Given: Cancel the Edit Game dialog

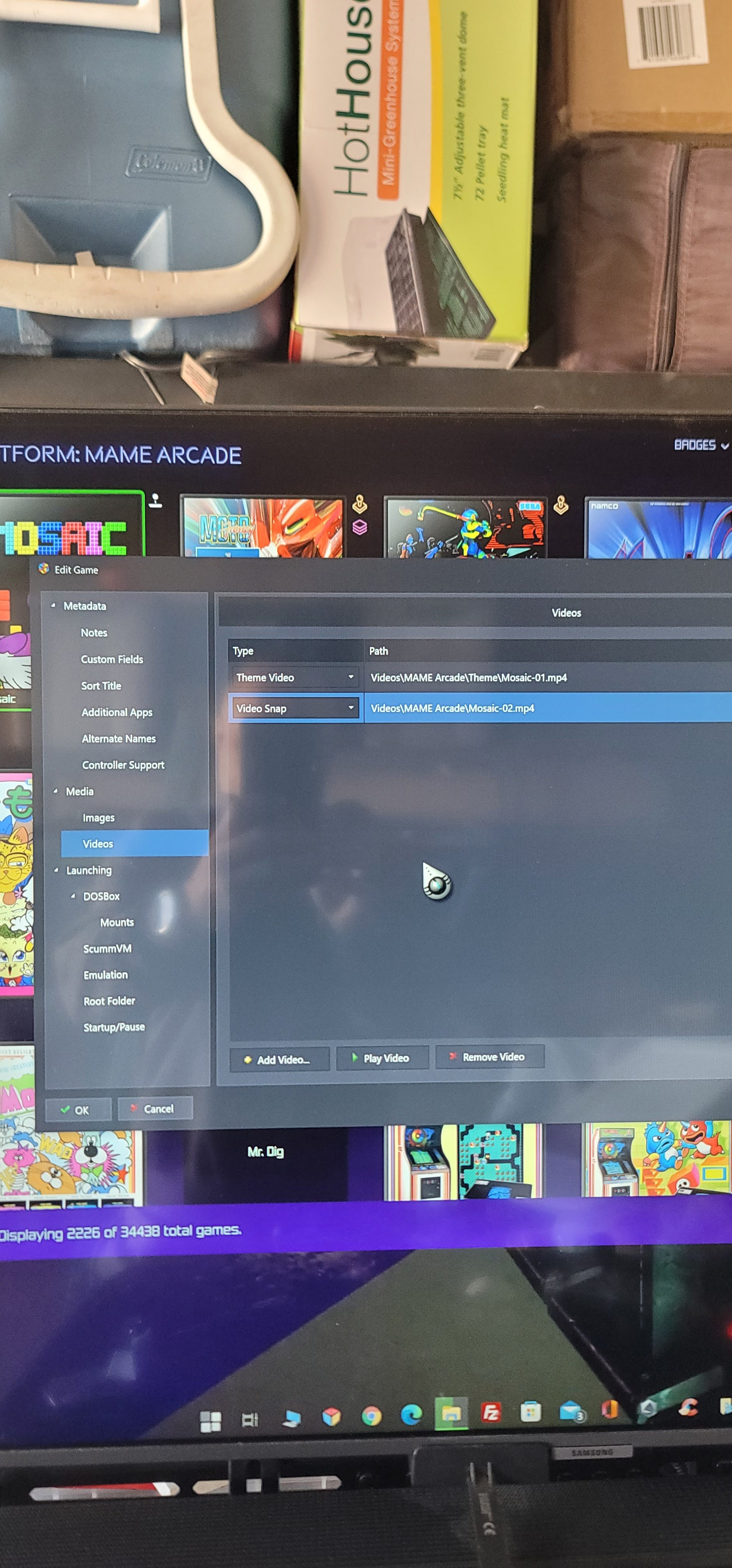Looking at the screenshot, I should [155, 1109].
